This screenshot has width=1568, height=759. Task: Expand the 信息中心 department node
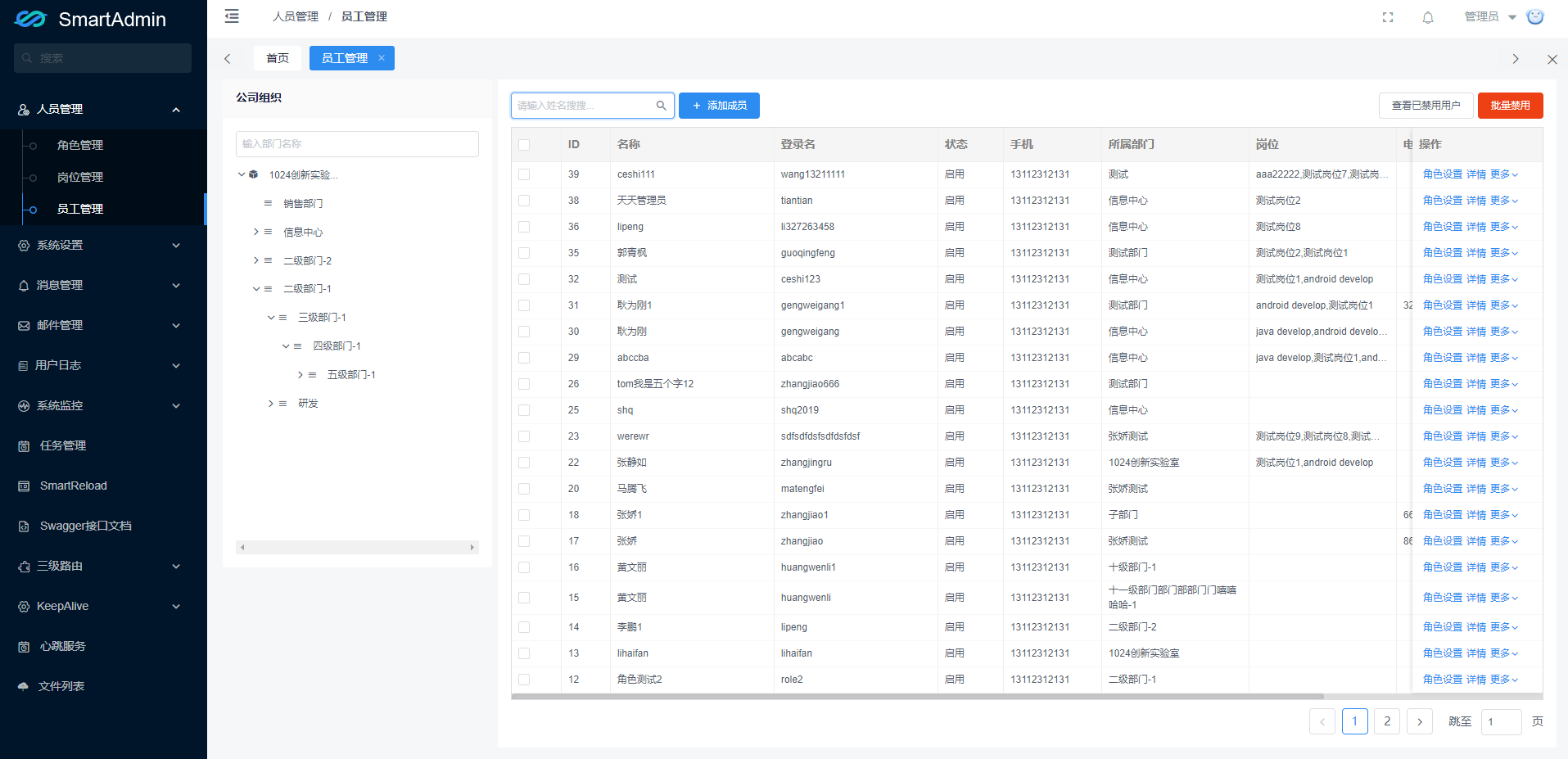pyautogui.click(x=255, y=232)
